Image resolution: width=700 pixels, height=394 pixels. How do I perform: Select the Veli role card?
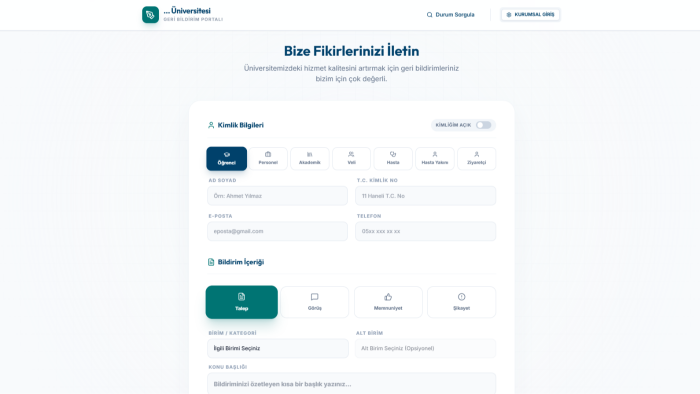[x=351, y=158]
